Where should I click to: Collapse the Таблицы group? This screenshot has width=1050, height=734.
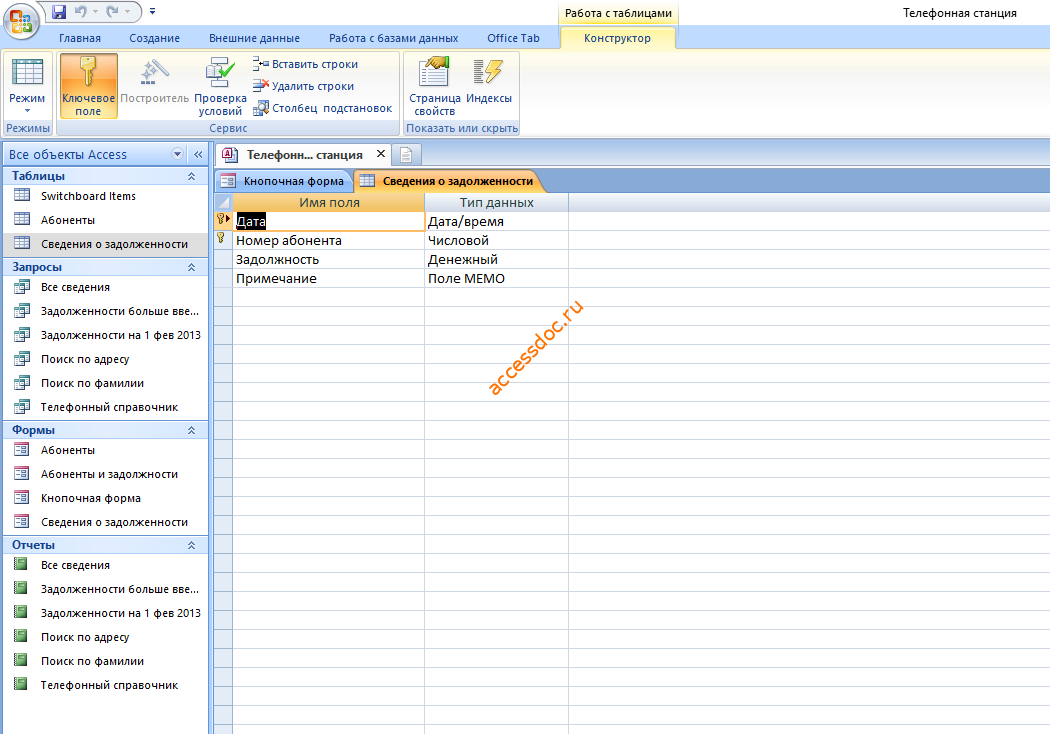pos(192,176)
